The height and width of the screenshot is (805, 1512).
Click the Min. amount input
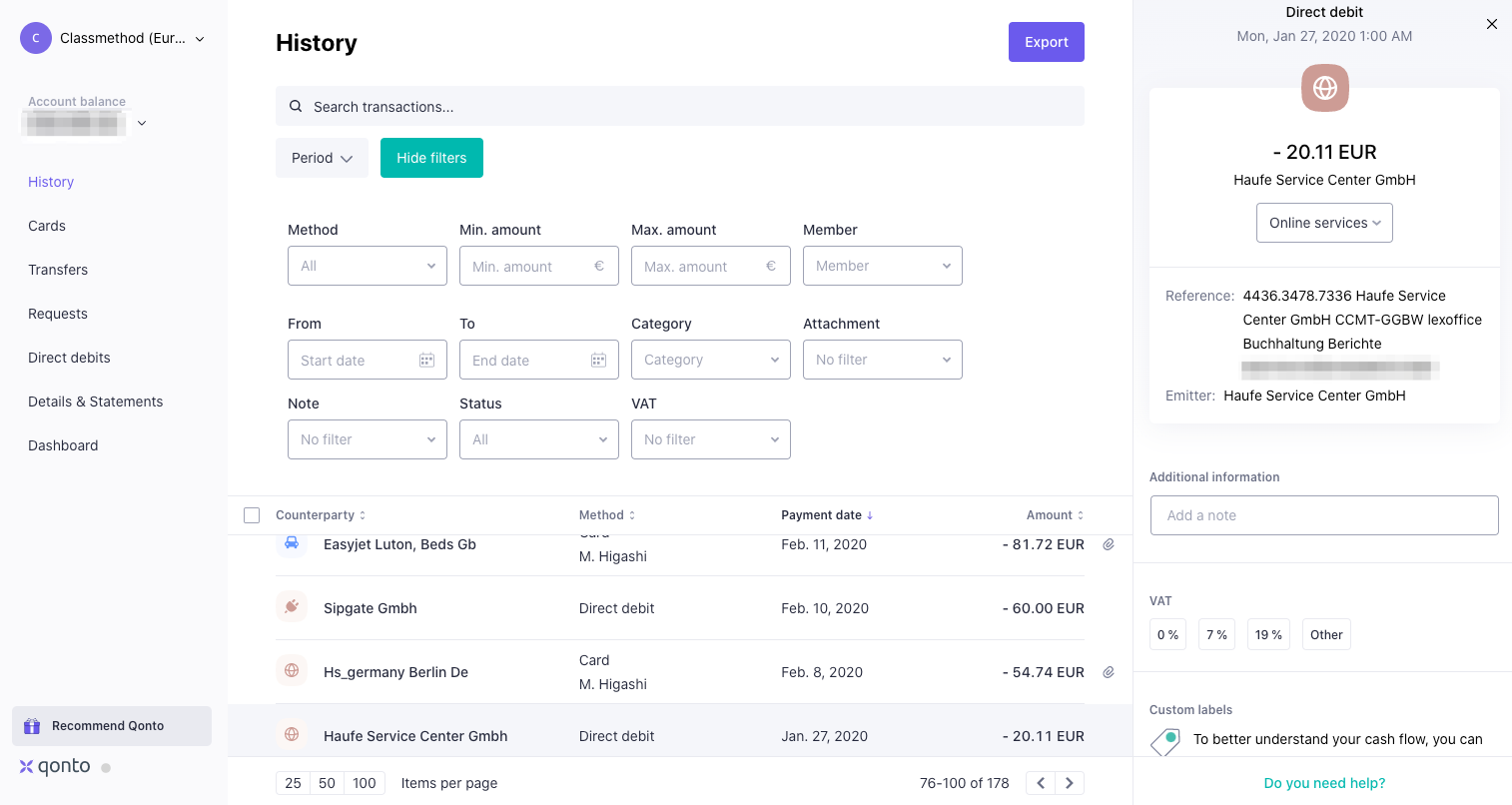click(539, 266)
